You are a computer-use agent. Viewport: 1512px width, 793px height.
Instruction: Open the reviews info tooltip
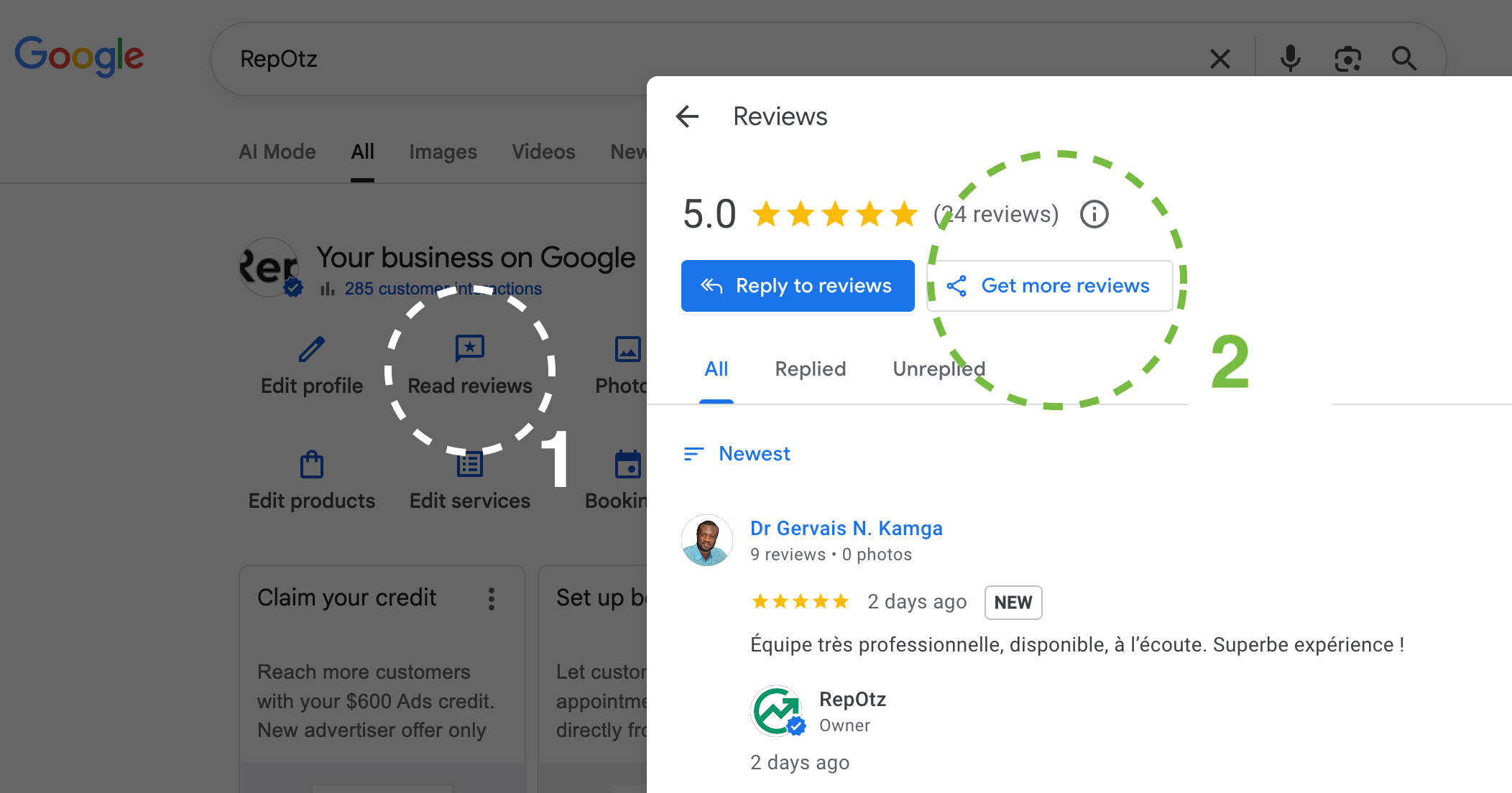click(x=1094, y=213)
